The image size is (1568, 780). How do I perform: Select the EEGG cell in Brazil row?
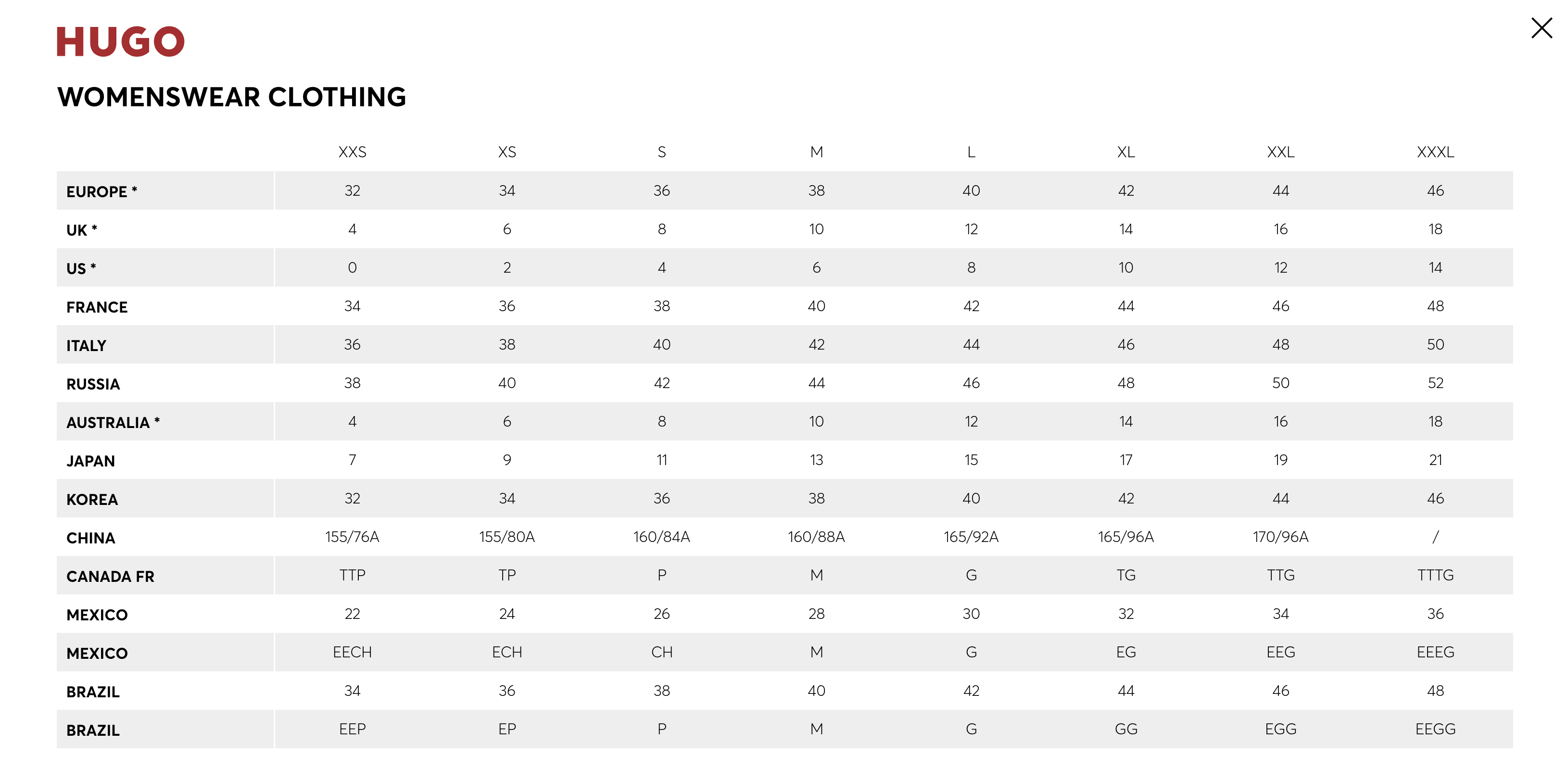point(1435,729)
